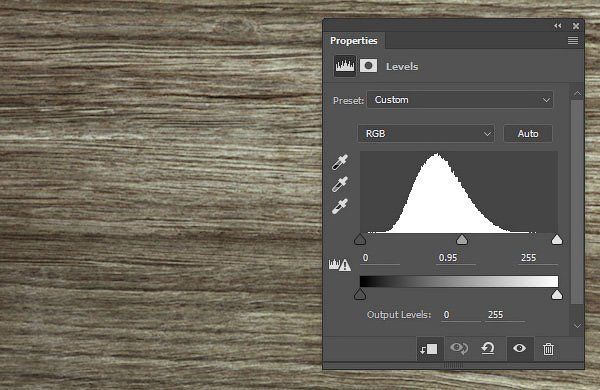Click the "Levels" title text
This screenshot has width=600, height=390.
tap(402, 67)
